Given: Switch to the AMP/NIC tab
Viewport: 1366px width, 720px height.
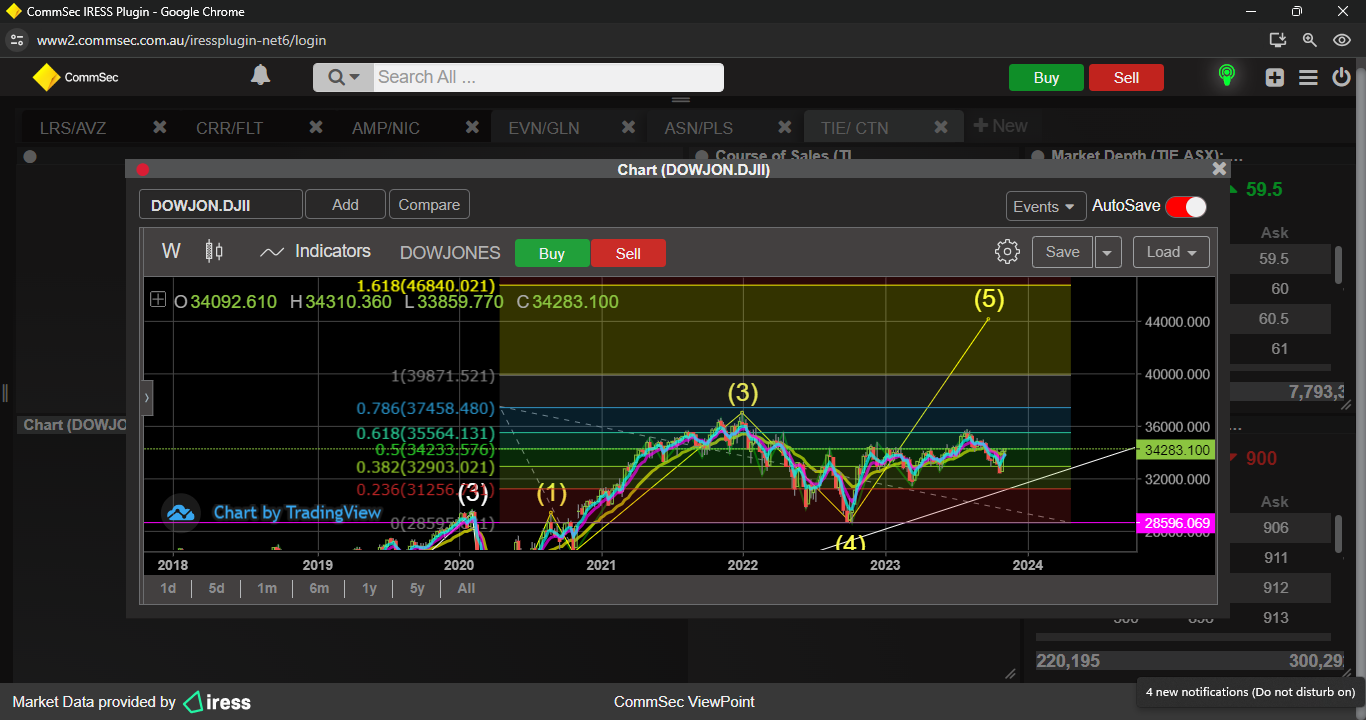Looking at the screenshot, I should click(x=386, y=128).
